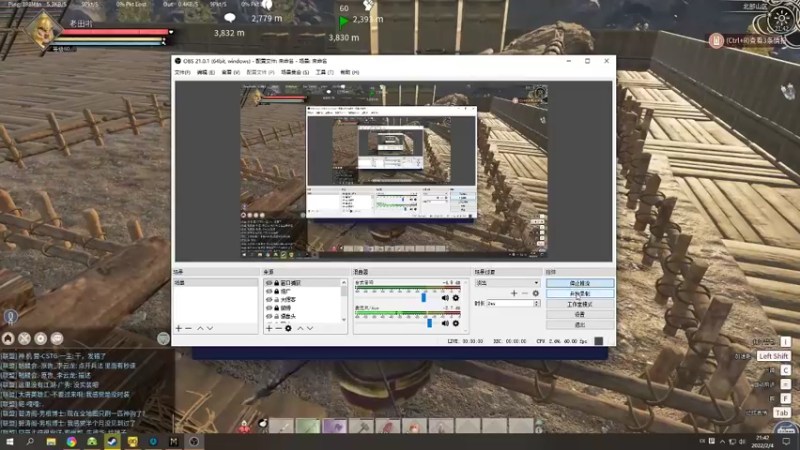Image resolution: width=800 pixels, height=450 pixels.
Task: Select the scene entry in Scenes list
Action: point(215,283)
